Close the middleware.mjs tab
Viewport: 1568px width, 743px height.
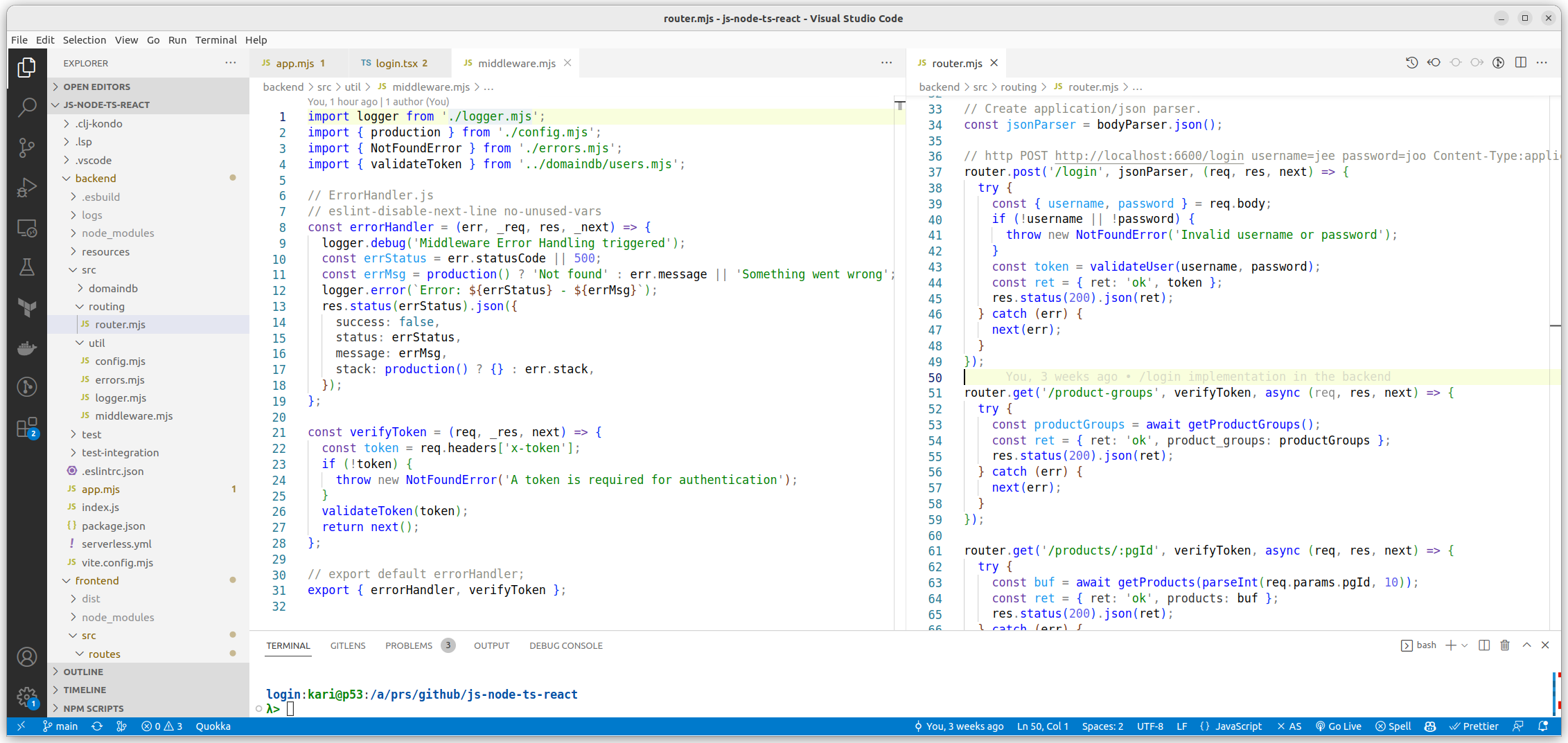(567, 63)
